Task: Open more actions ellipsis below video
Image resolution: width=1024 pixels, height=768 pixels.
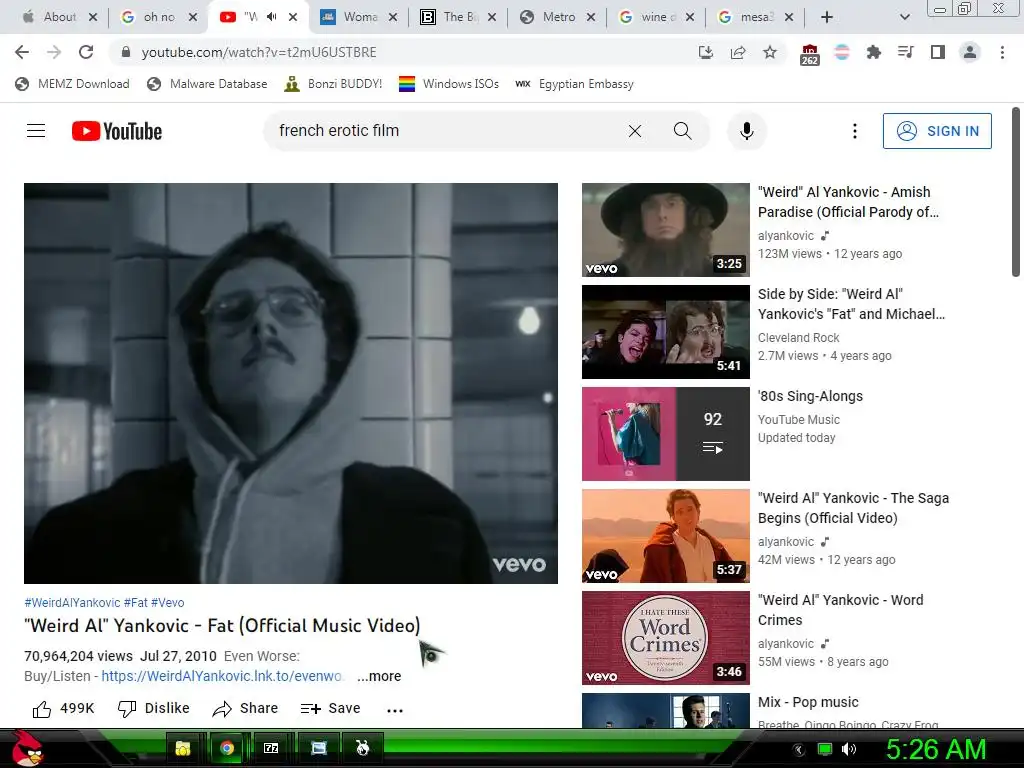Action: (x=395, y=710)
